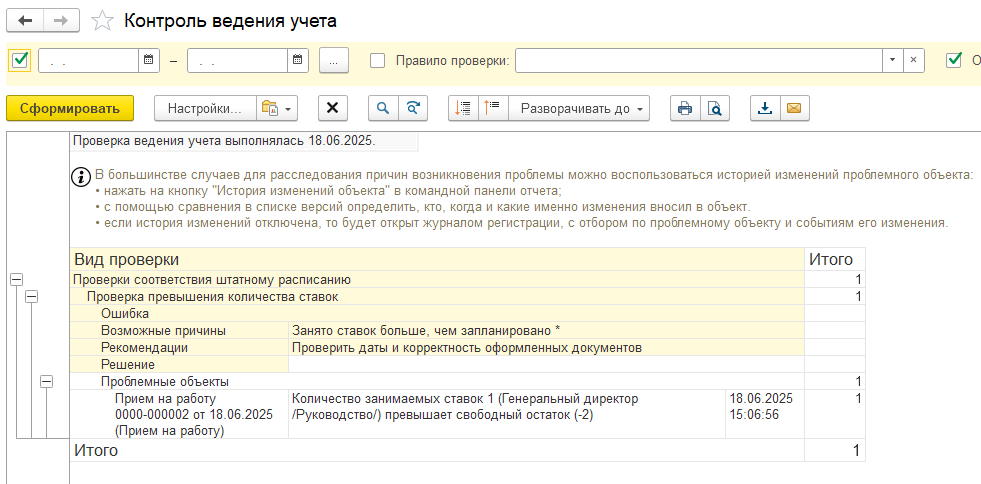Collapse the Проверки соответствия штатному расписанию group
Screen dimensions: 981x484
click(17, 280)
